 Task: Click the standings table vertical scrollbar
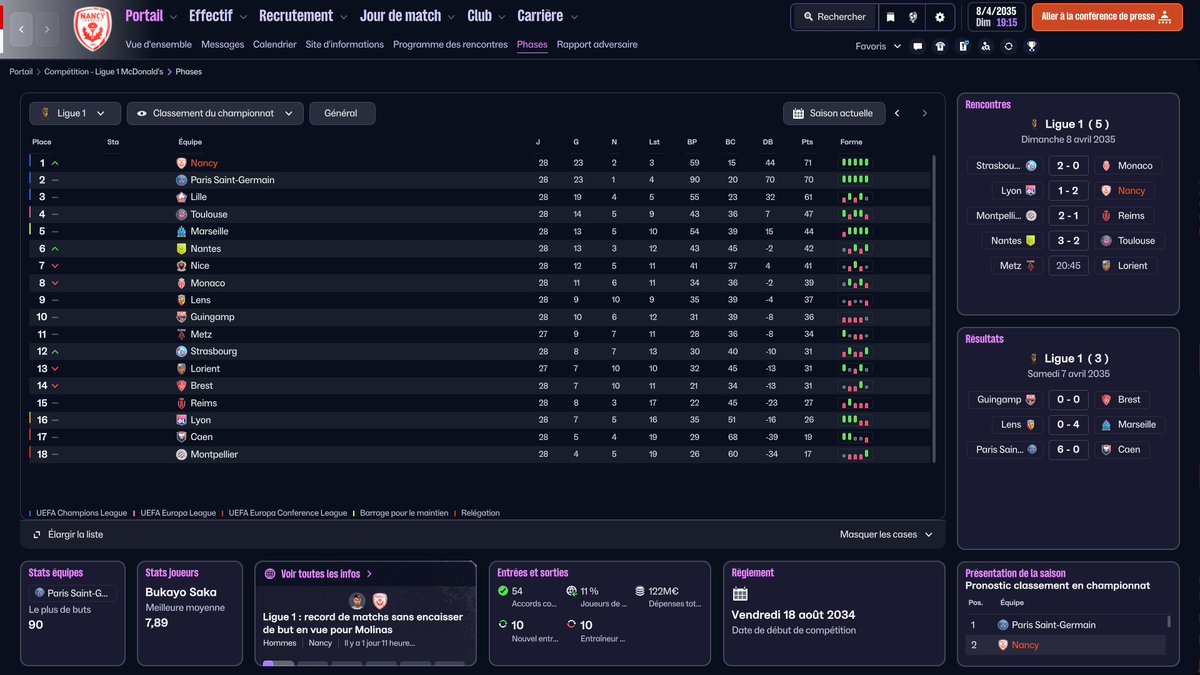[935, 308]
